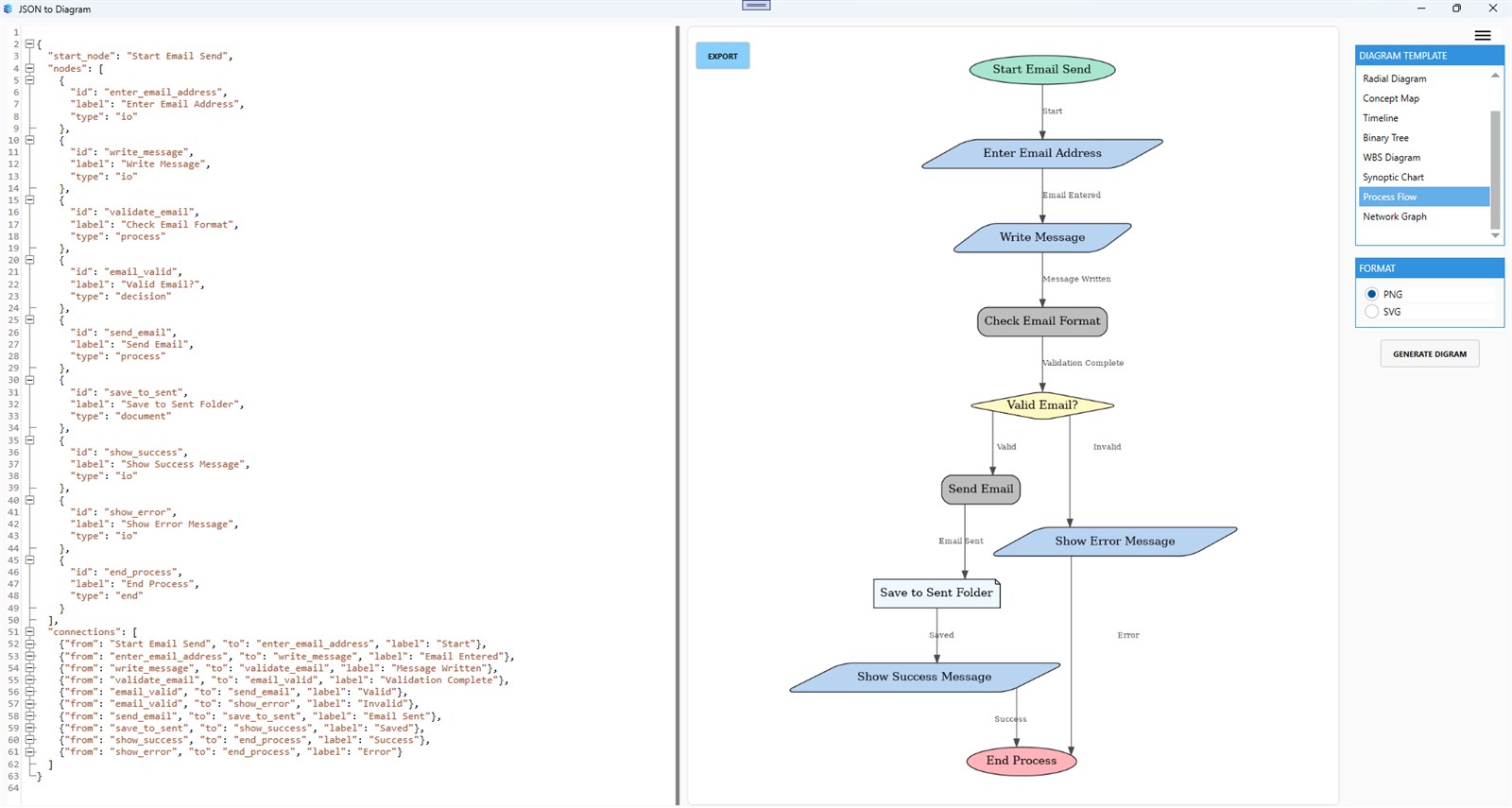The image size is (1512, 808).
Task: Click the End Process node
Action: click(x=1022, y=761)
